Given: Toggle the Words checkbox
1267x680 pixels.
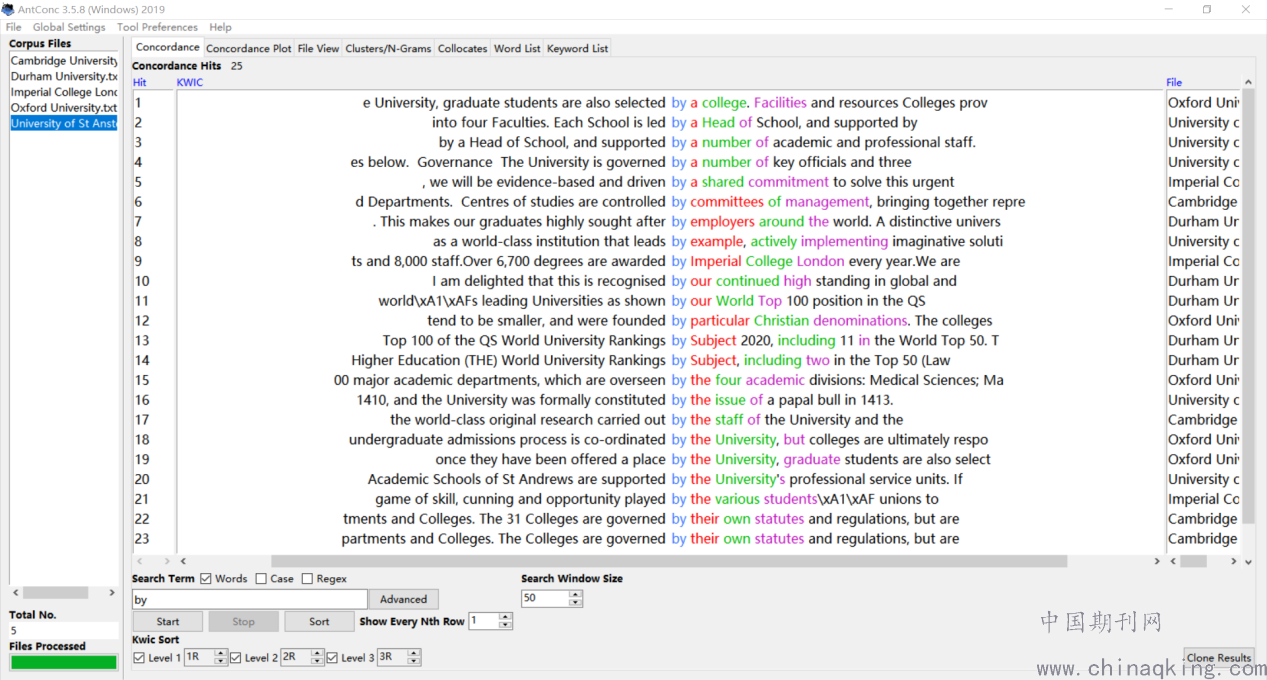Looking at the screenshot, I should click(x=206, y=578).
